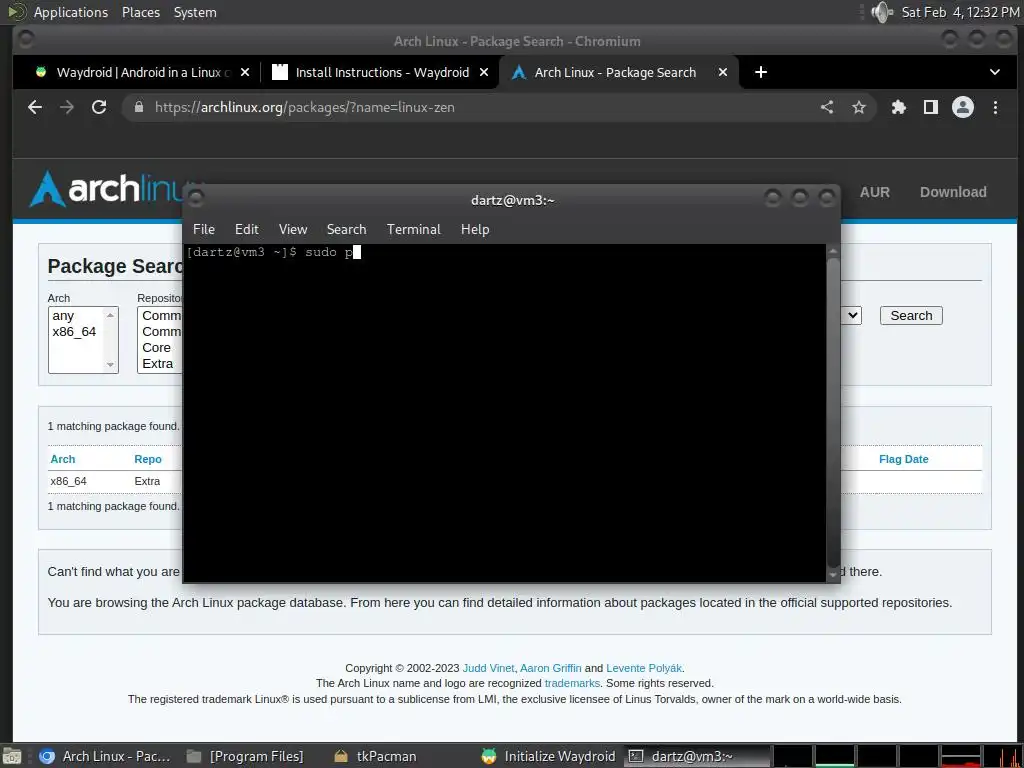1024x768 pixels.
Task: Open Chromium's three-dot menu
Action: click(x=995, y=107)
